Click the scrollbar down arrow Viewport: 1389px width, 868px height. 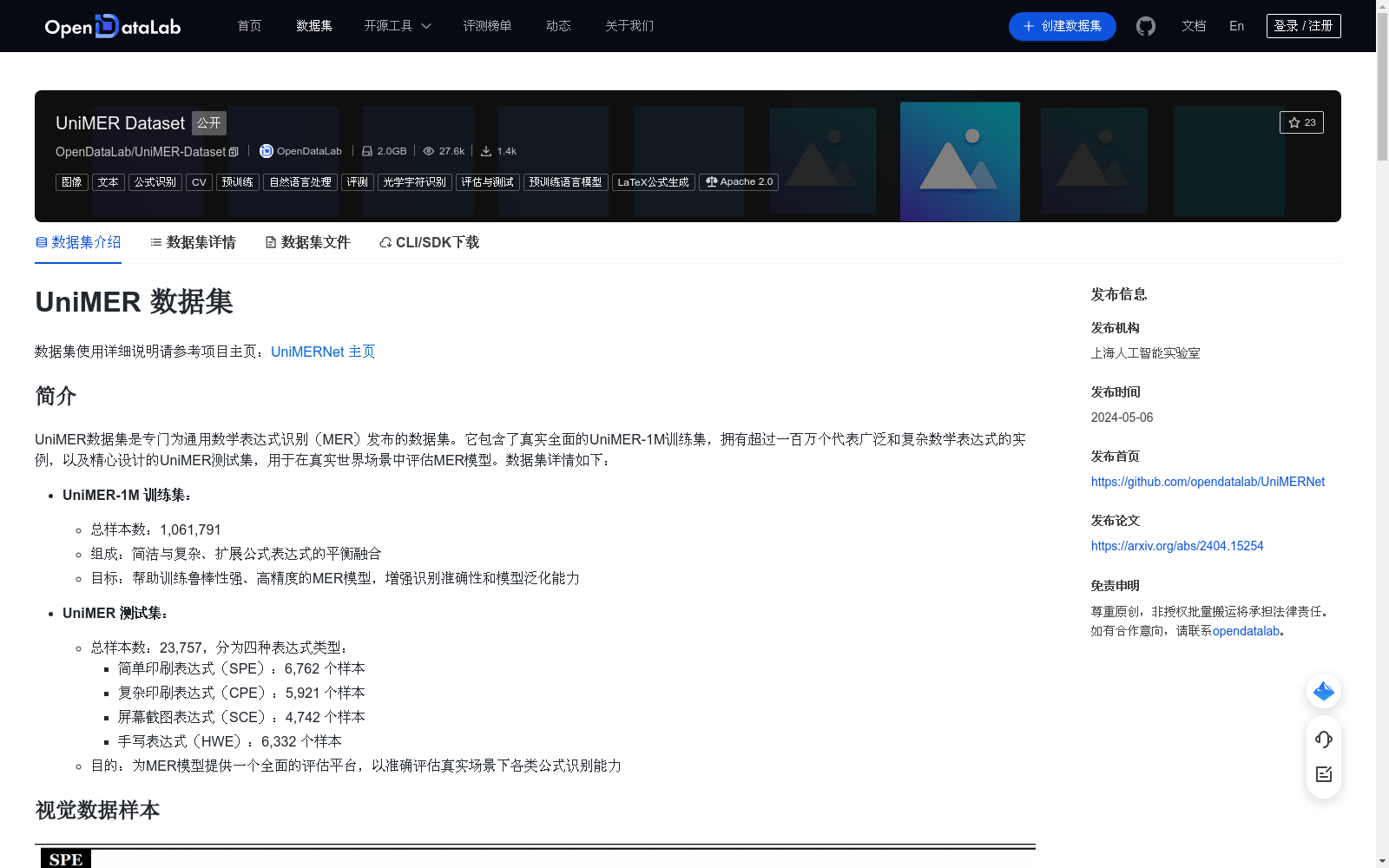pyautogui.click(x=1382, y=861)
